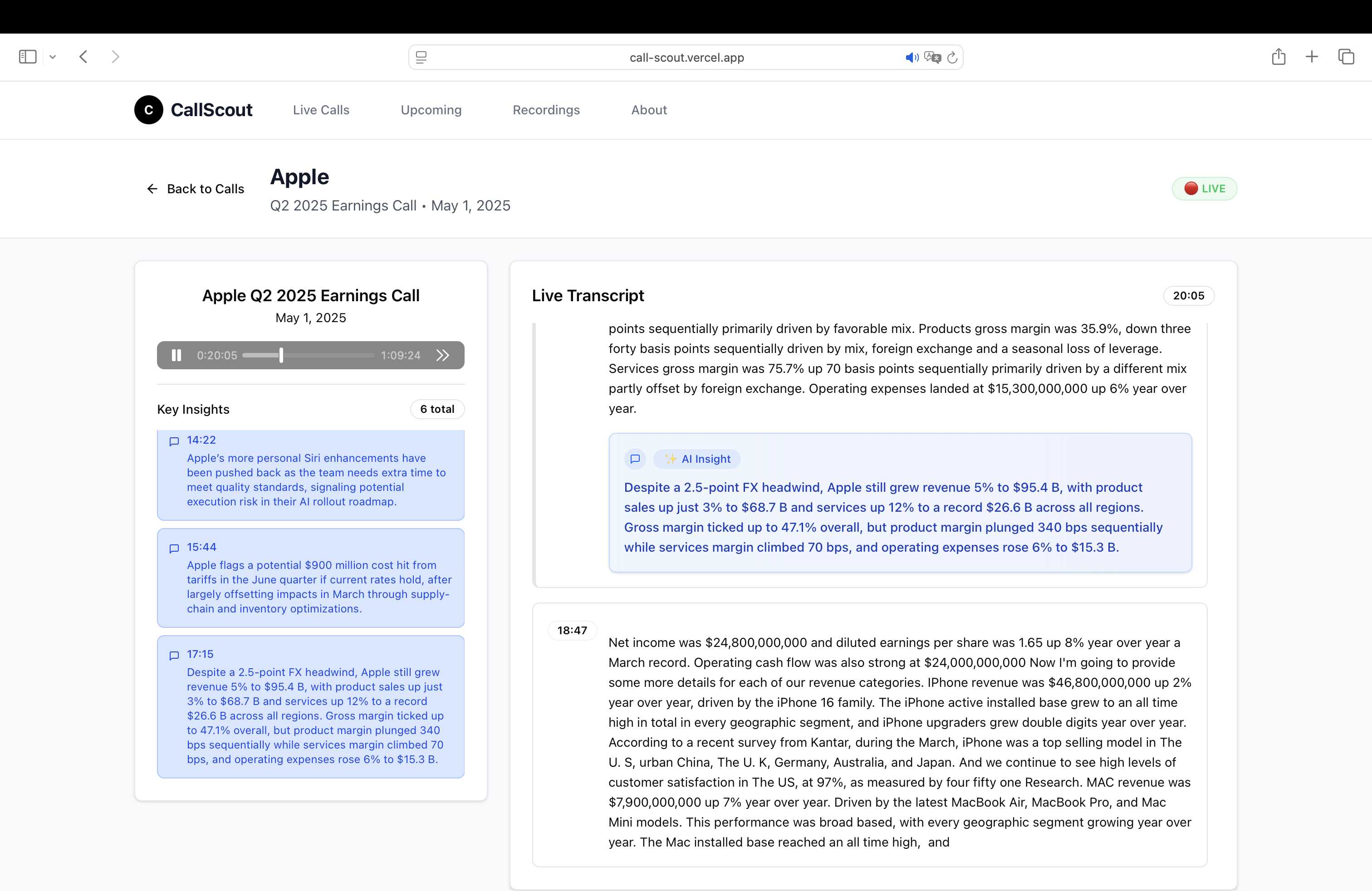Show the tab overview icon
Screen dimensions: 1372x891
(1346, 56)
